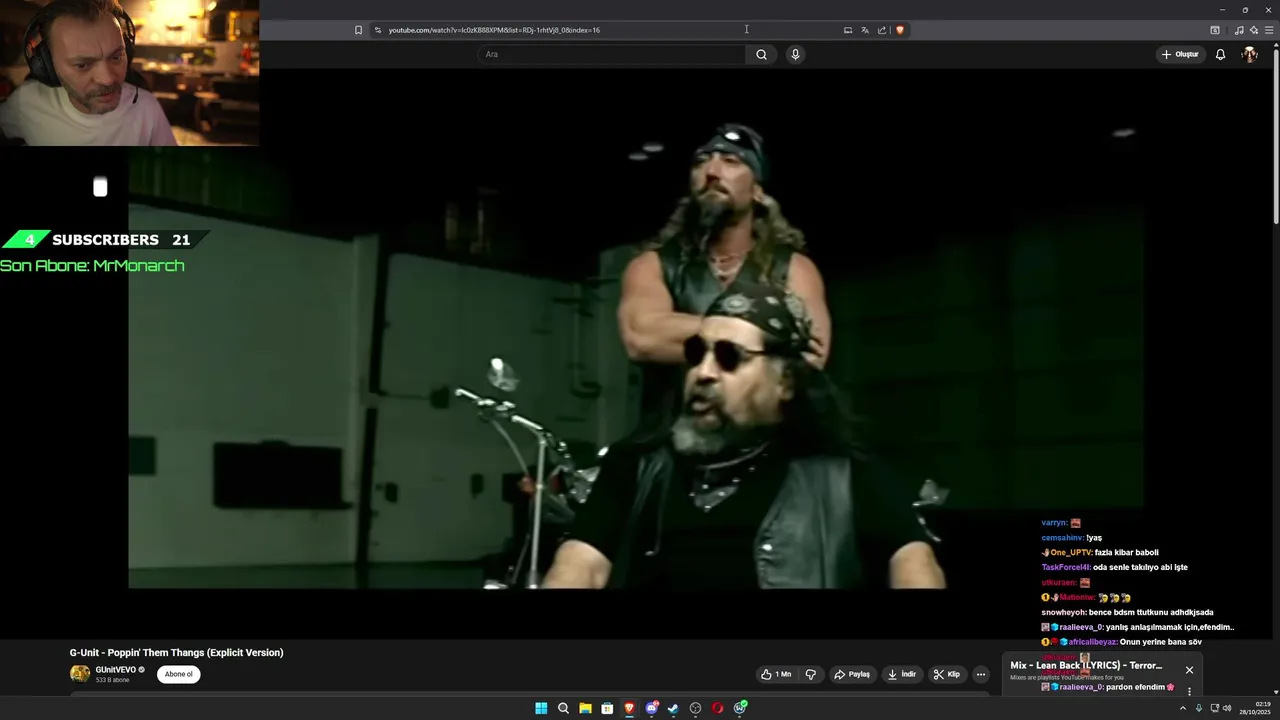Create a clip with the Klip button
1280x720 pixels.
pyautogui.click(x=946, y=674)
